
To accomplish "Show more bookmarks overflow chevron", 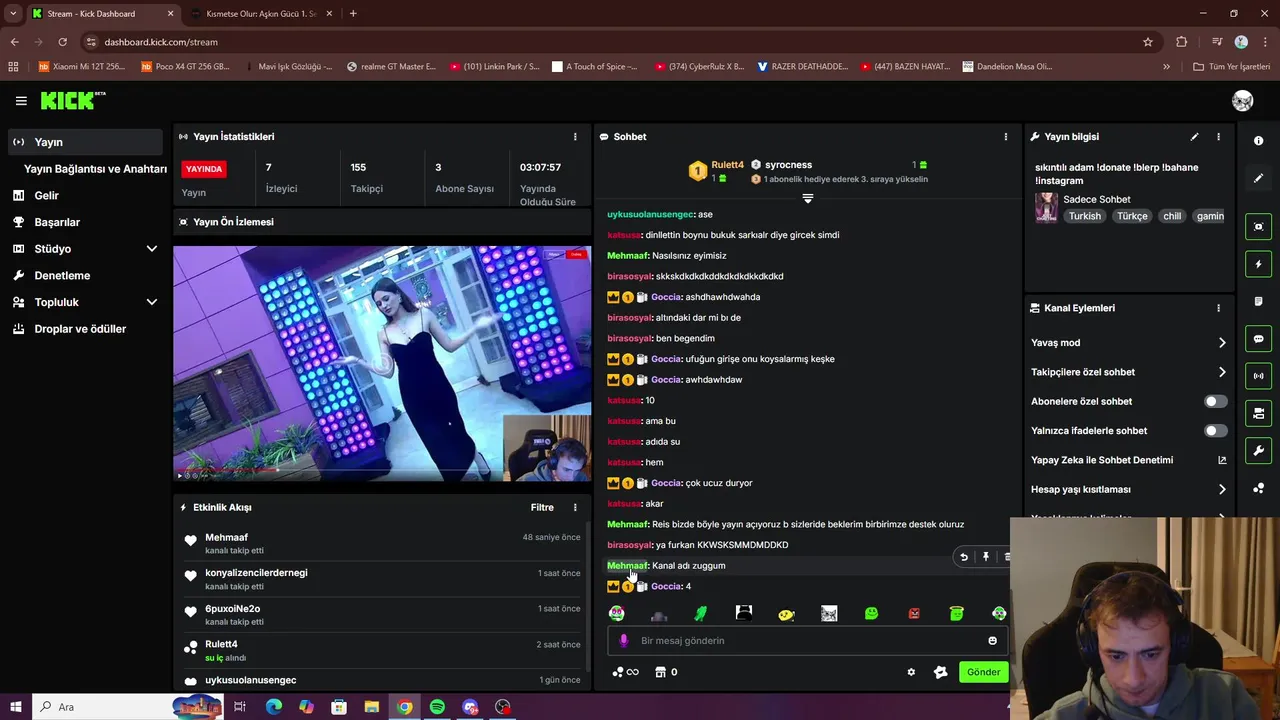I will [x=1166, y=67].
